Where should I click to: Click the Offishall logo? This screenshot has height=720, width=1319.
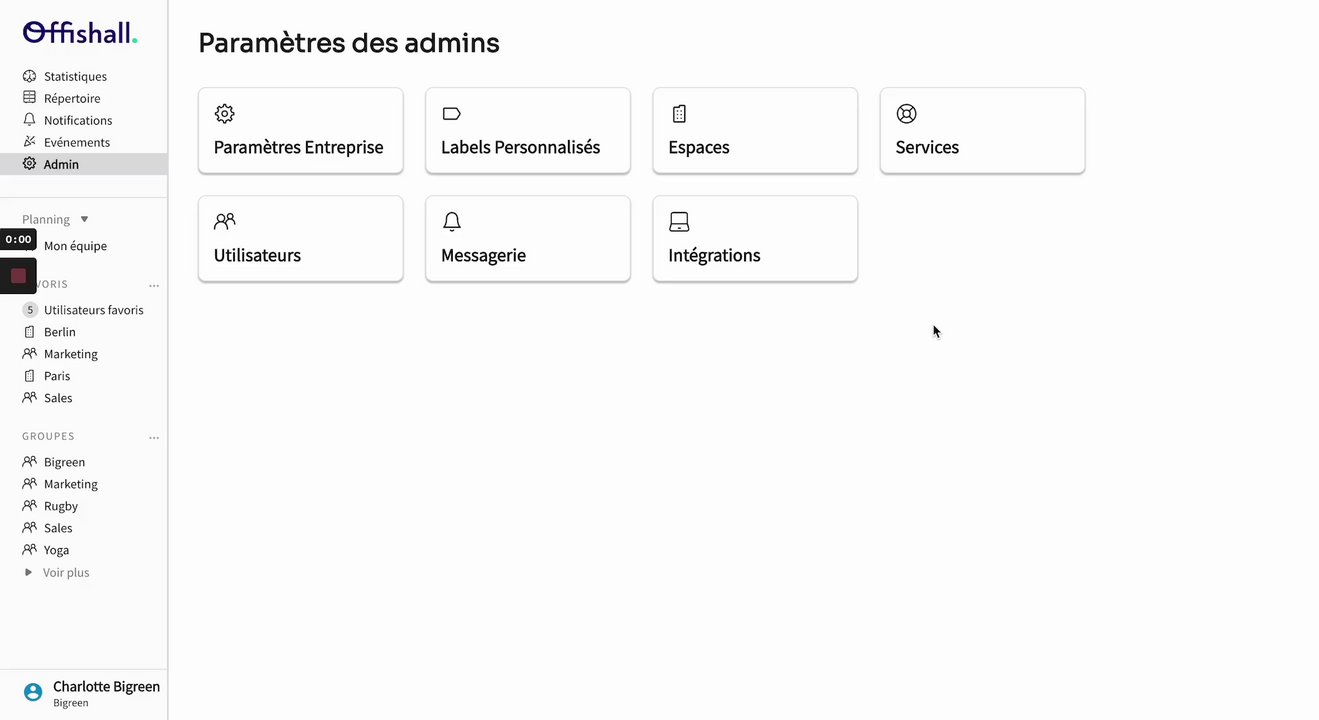coord(80,33)
